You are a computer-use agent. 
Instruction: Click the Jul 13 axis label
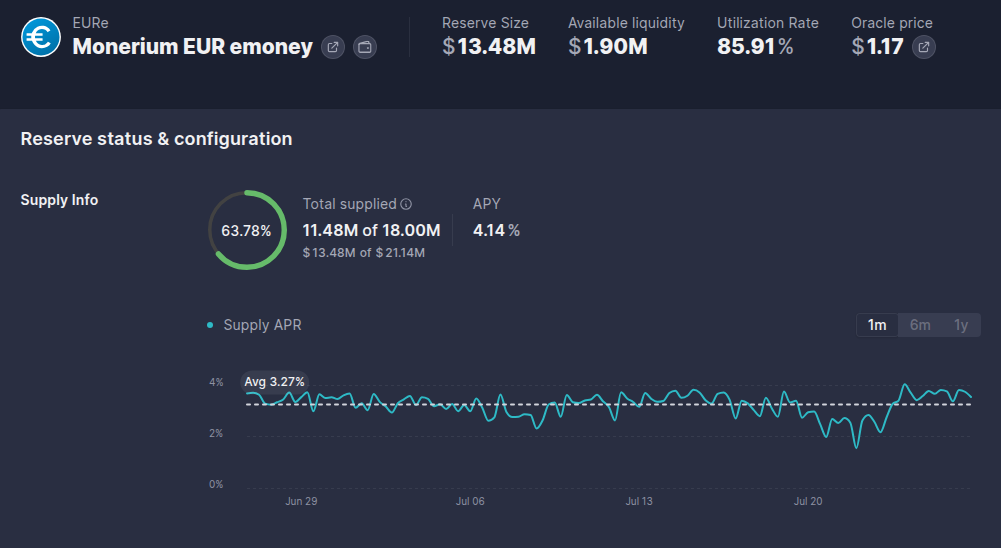pos(639,501)
